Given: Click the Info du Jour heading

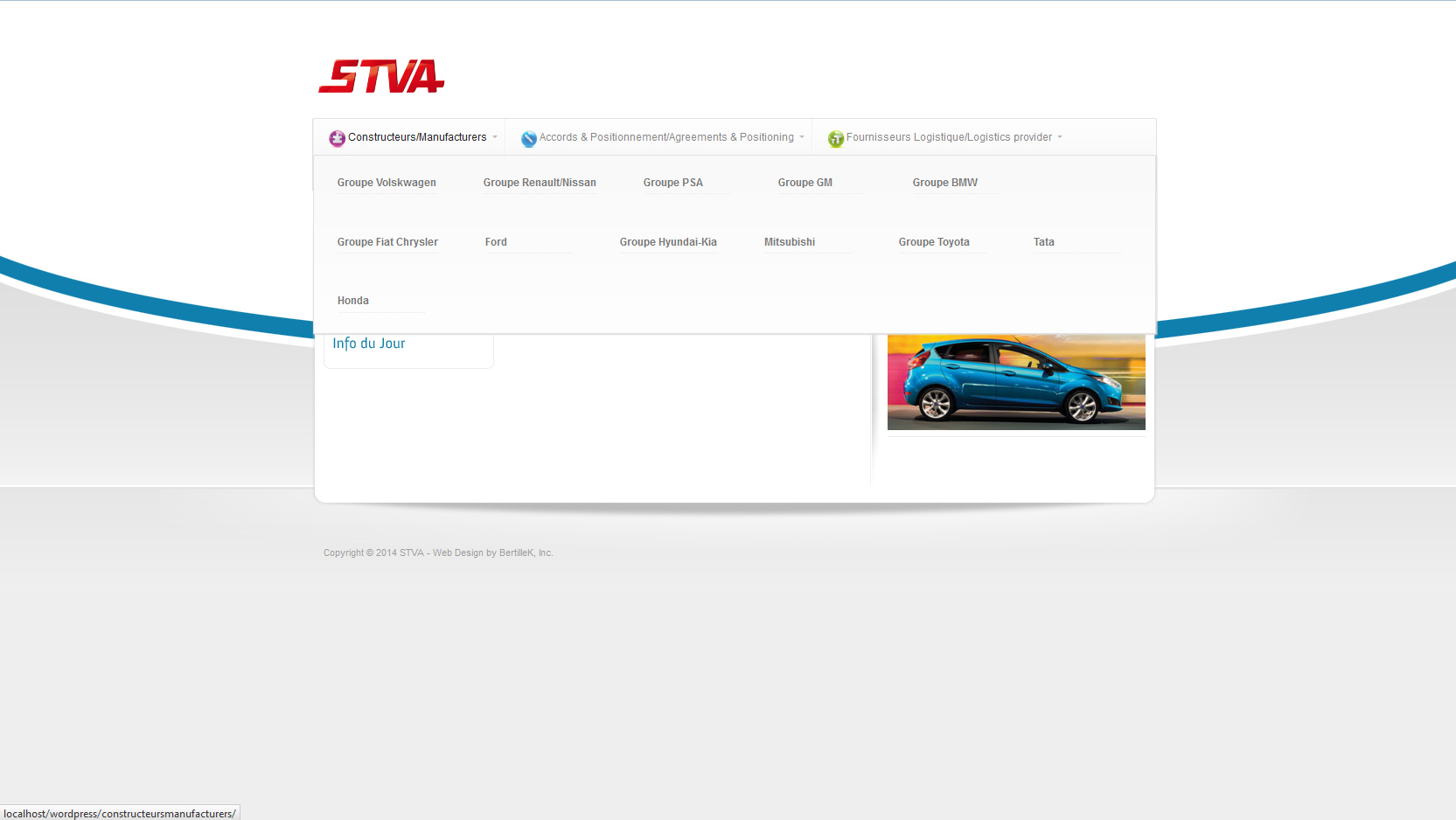Looking at the screenshot, I should (369, 344).
